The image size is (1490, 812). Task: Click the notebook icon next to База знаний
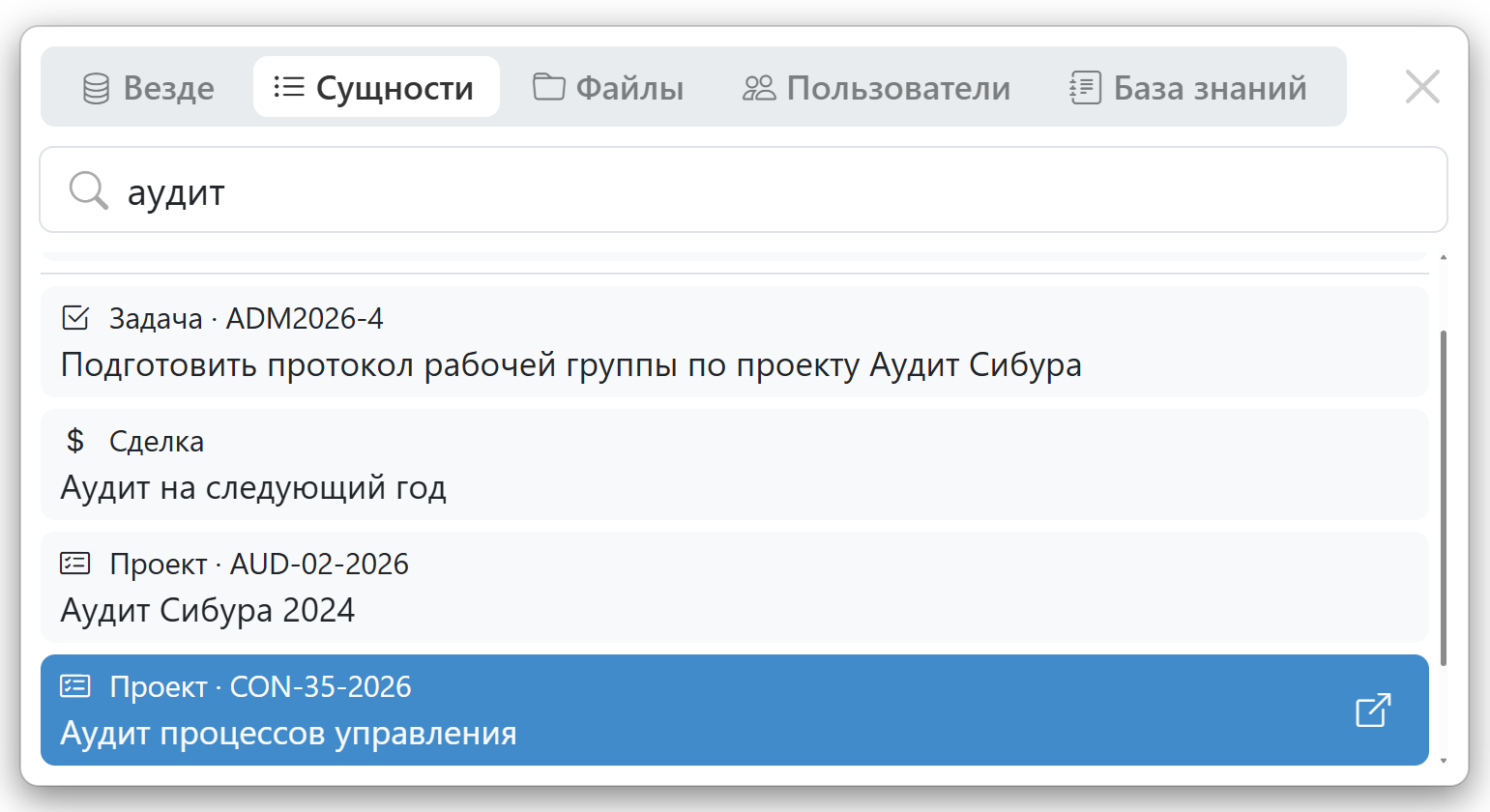pos(1085,86)
